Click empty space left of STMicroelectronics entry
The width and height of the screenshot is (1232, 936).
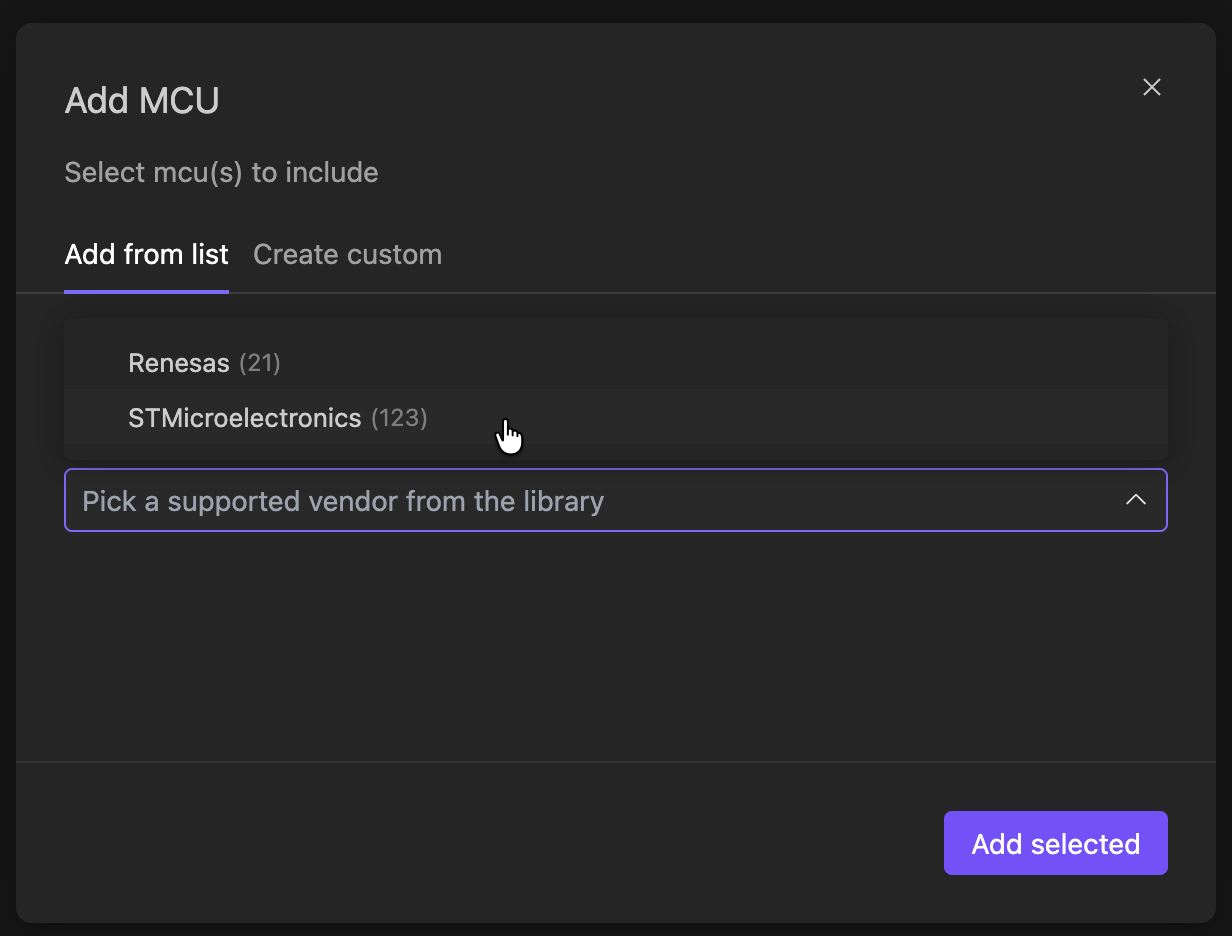[x=95, y=418]
